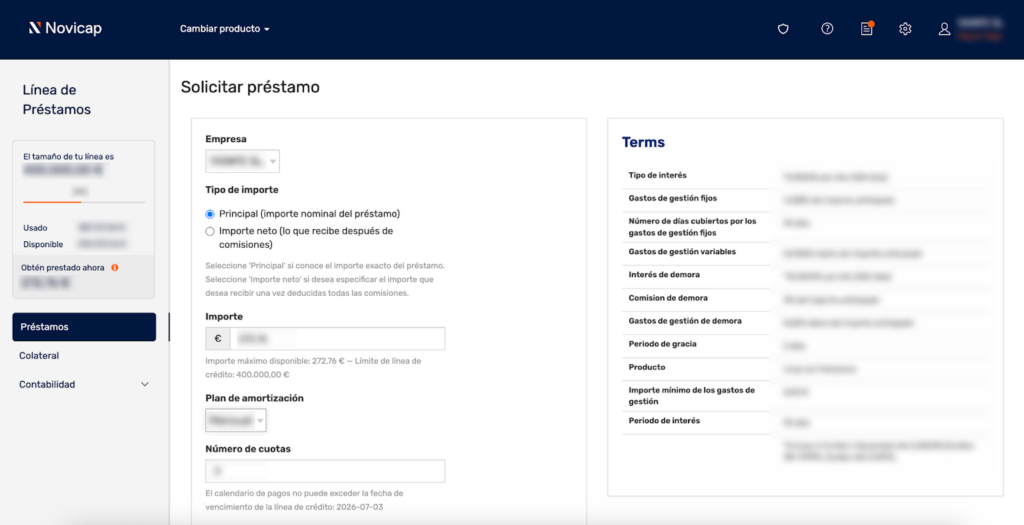Select Principal (importe nominal del préstamo)

210,214
